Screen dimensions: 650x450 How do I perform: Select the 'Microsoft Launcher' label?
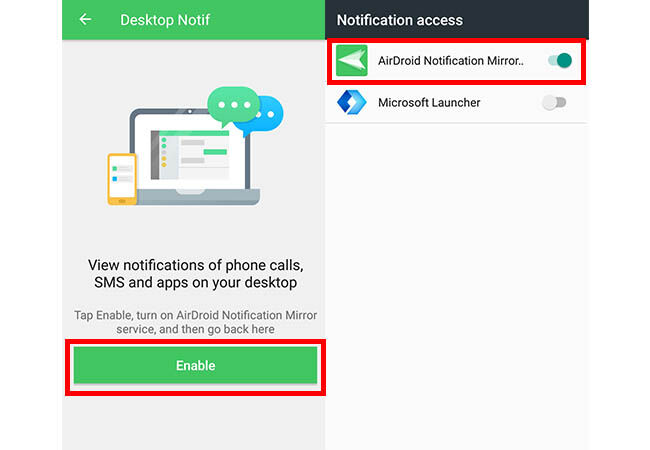click(x=429, y=102)
